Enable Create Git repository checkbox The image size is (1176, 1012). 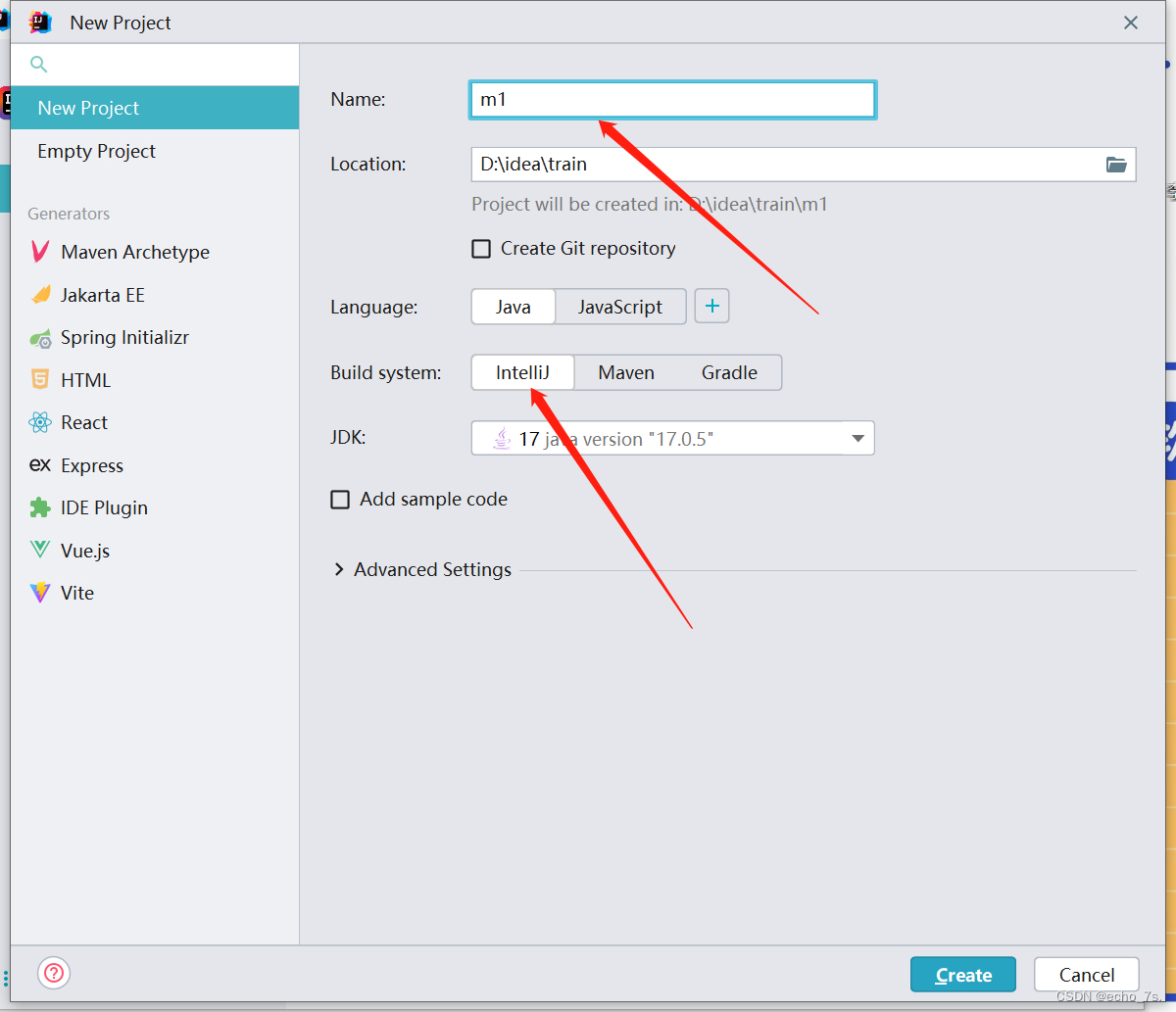tap(481, 249)
